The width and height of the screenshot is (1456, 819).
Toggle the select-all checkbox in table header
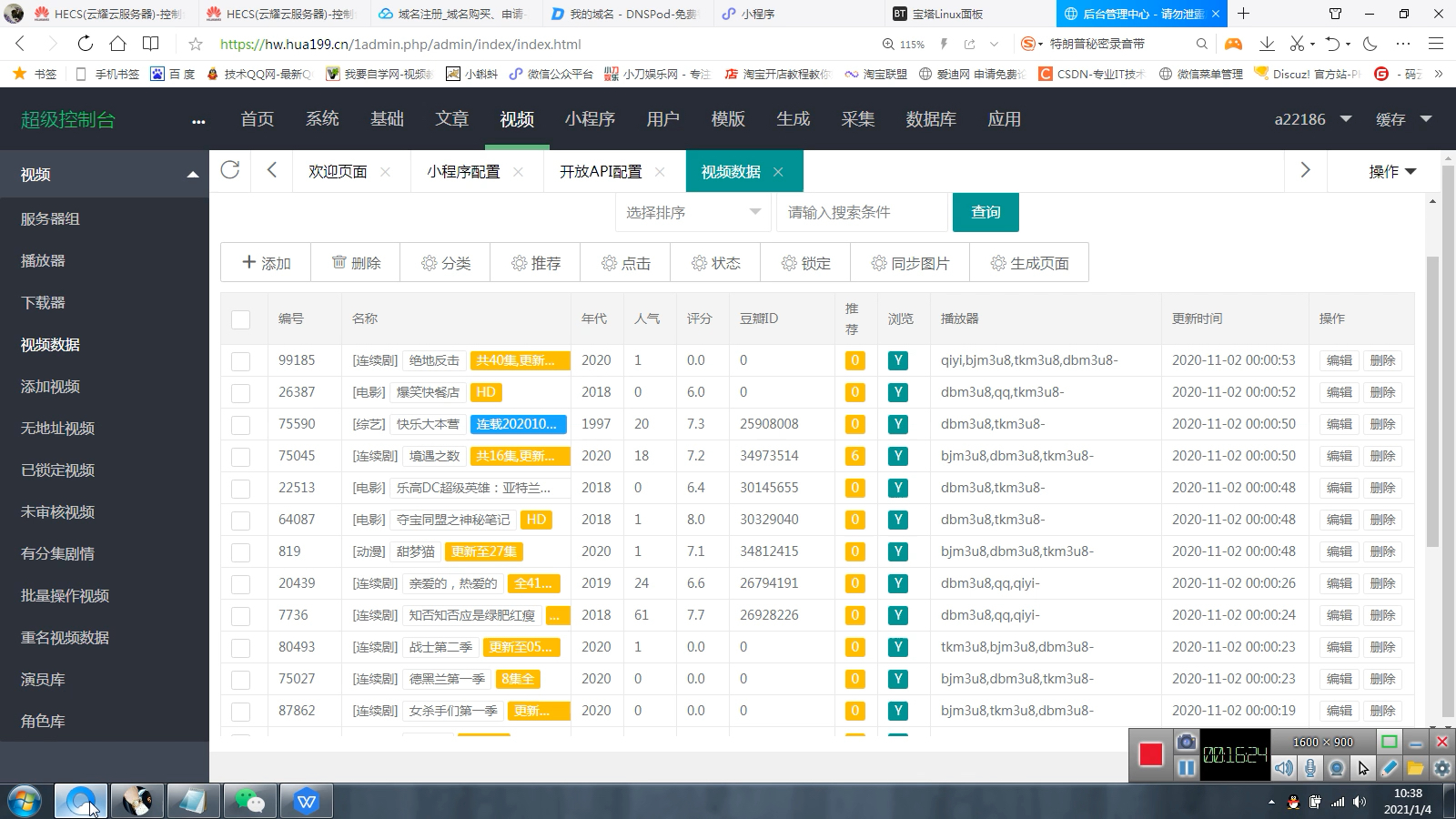[x=240, y=319]
